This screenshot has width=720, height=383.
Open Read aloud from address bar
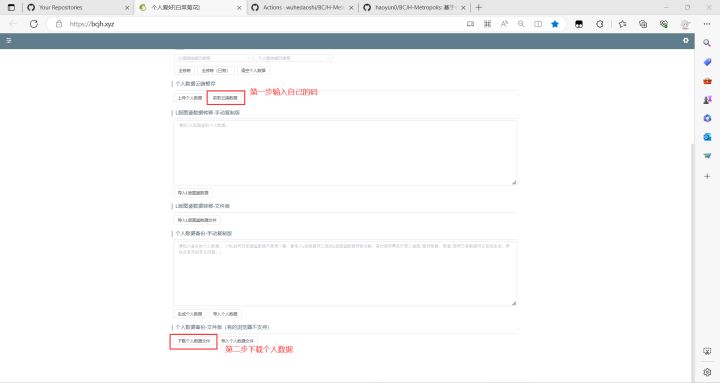pyautogui.click(x=504, y=24)
